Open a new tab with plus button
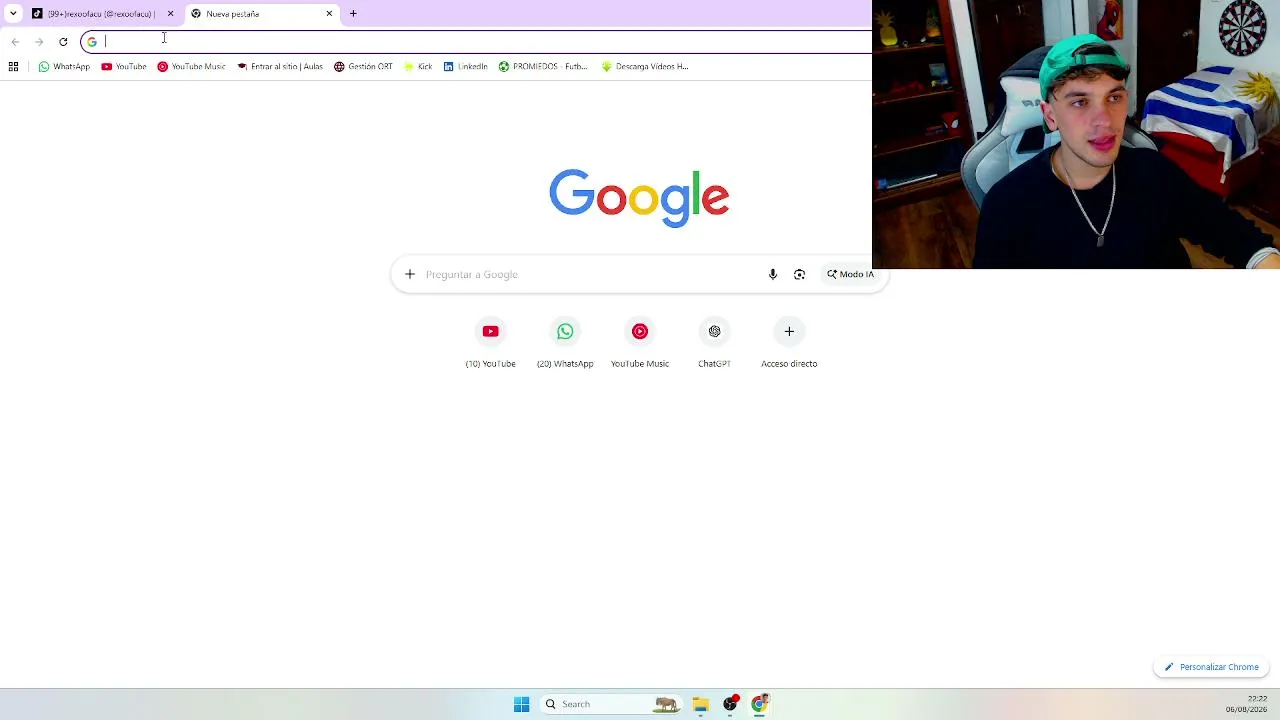 353,14
